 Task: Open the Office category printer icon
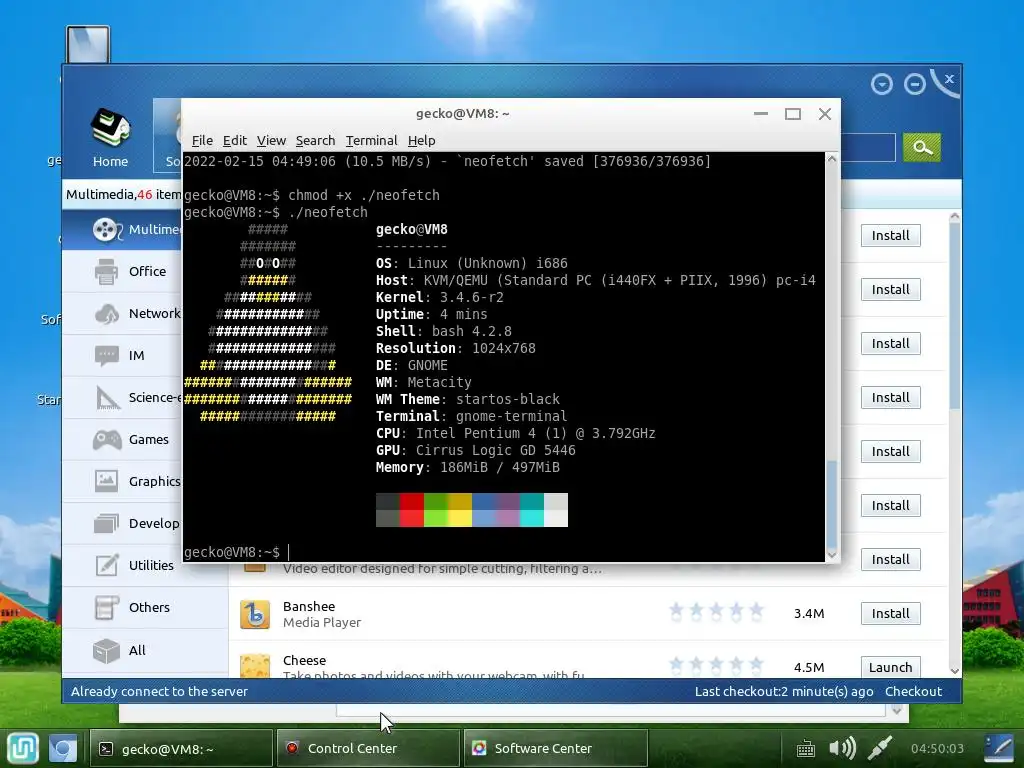tap(106, 271)
